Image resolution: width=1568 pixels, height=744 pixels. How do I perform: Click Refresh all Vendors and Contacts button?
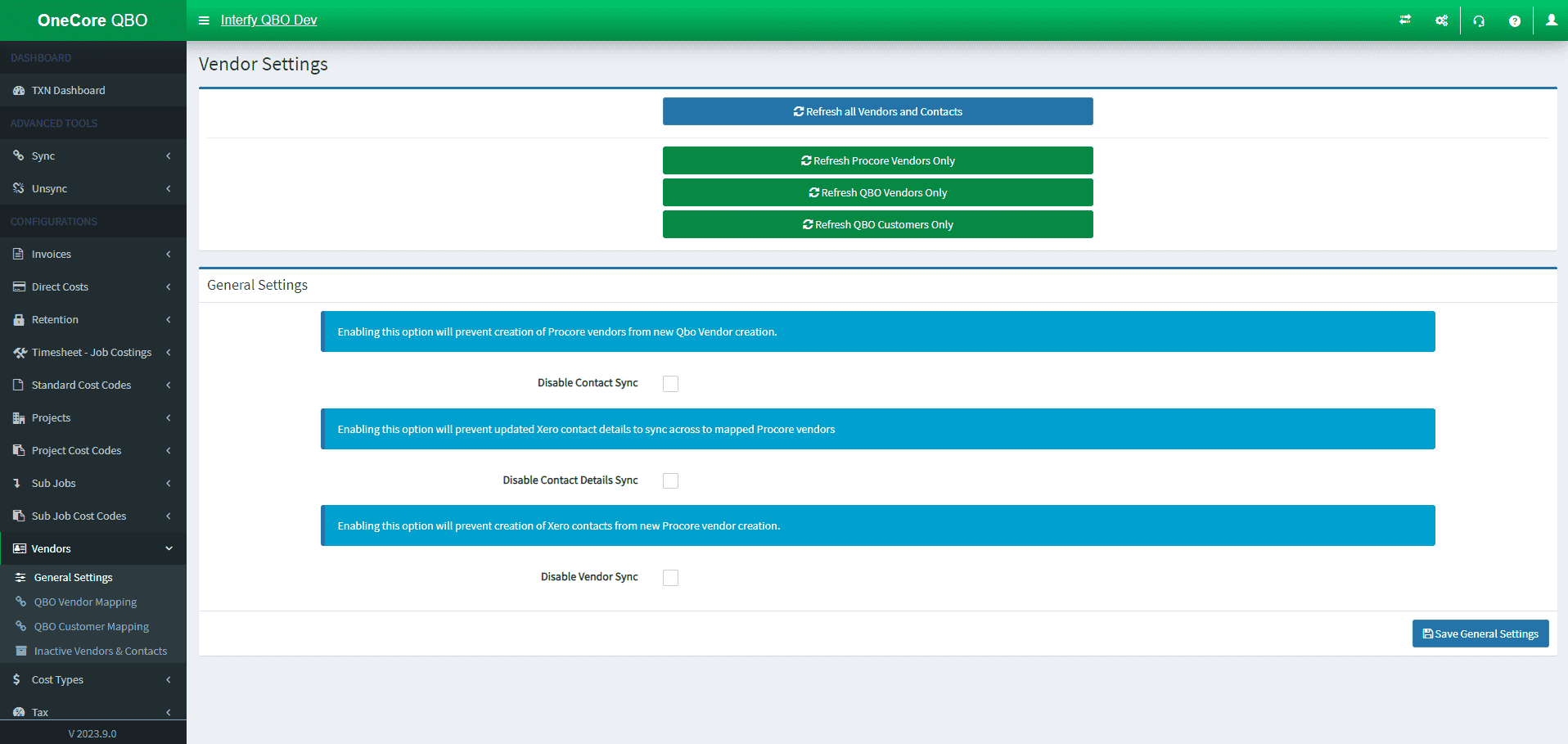pos(877,111)
